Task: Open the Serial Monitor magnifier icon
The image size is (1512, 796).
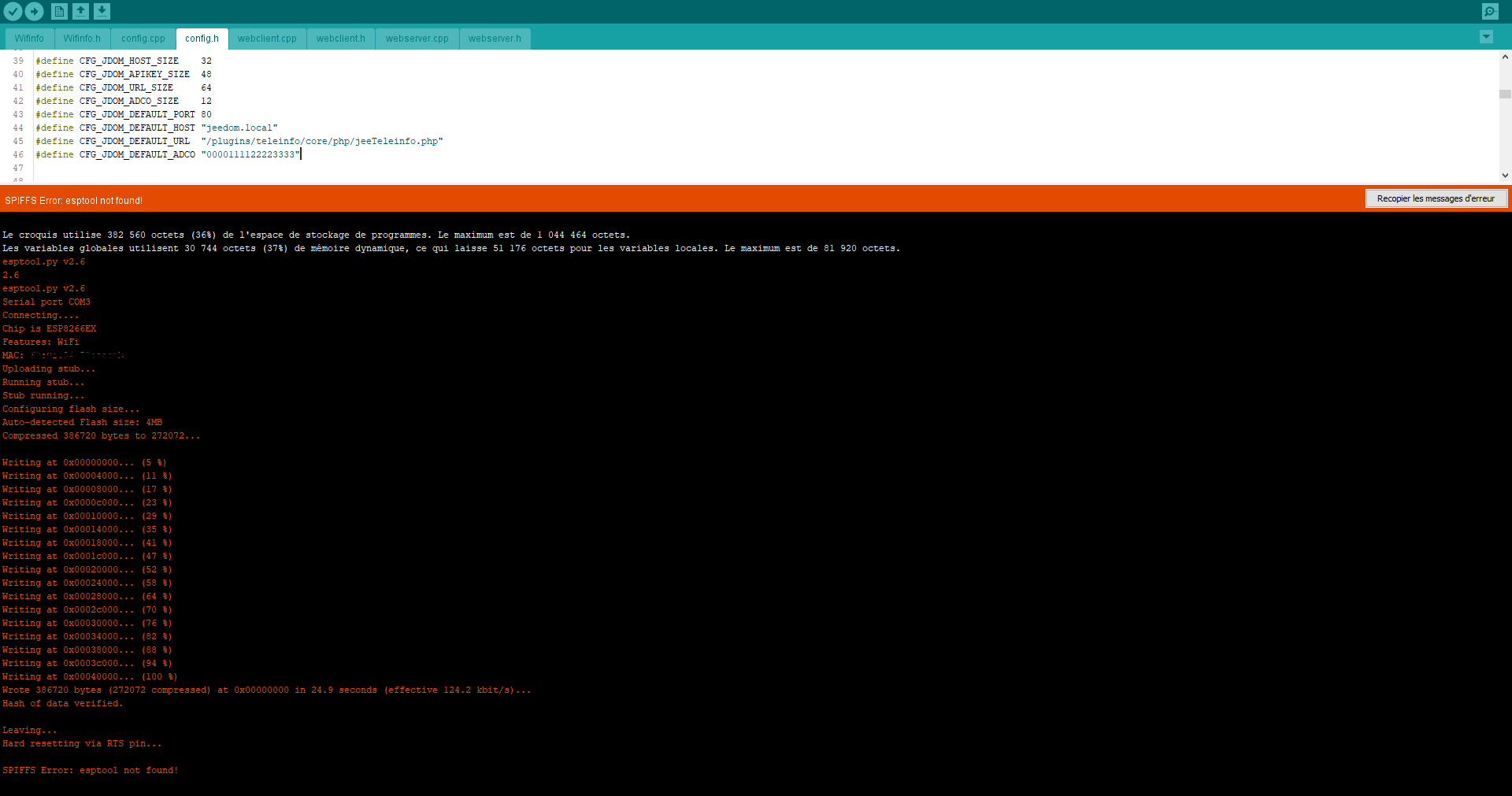Action: 1489,11
